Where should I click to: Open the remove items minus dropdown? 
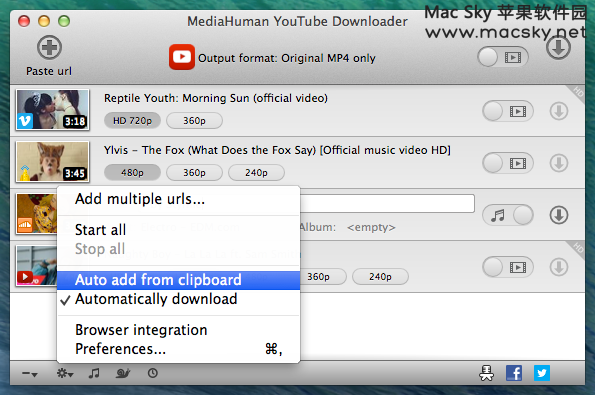[30, 374]
